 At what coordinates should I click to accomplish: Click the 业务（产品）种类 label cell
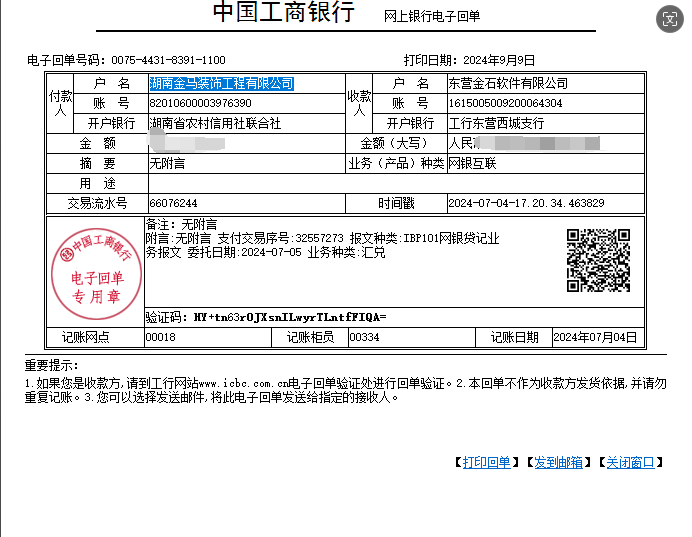point(396,164)
